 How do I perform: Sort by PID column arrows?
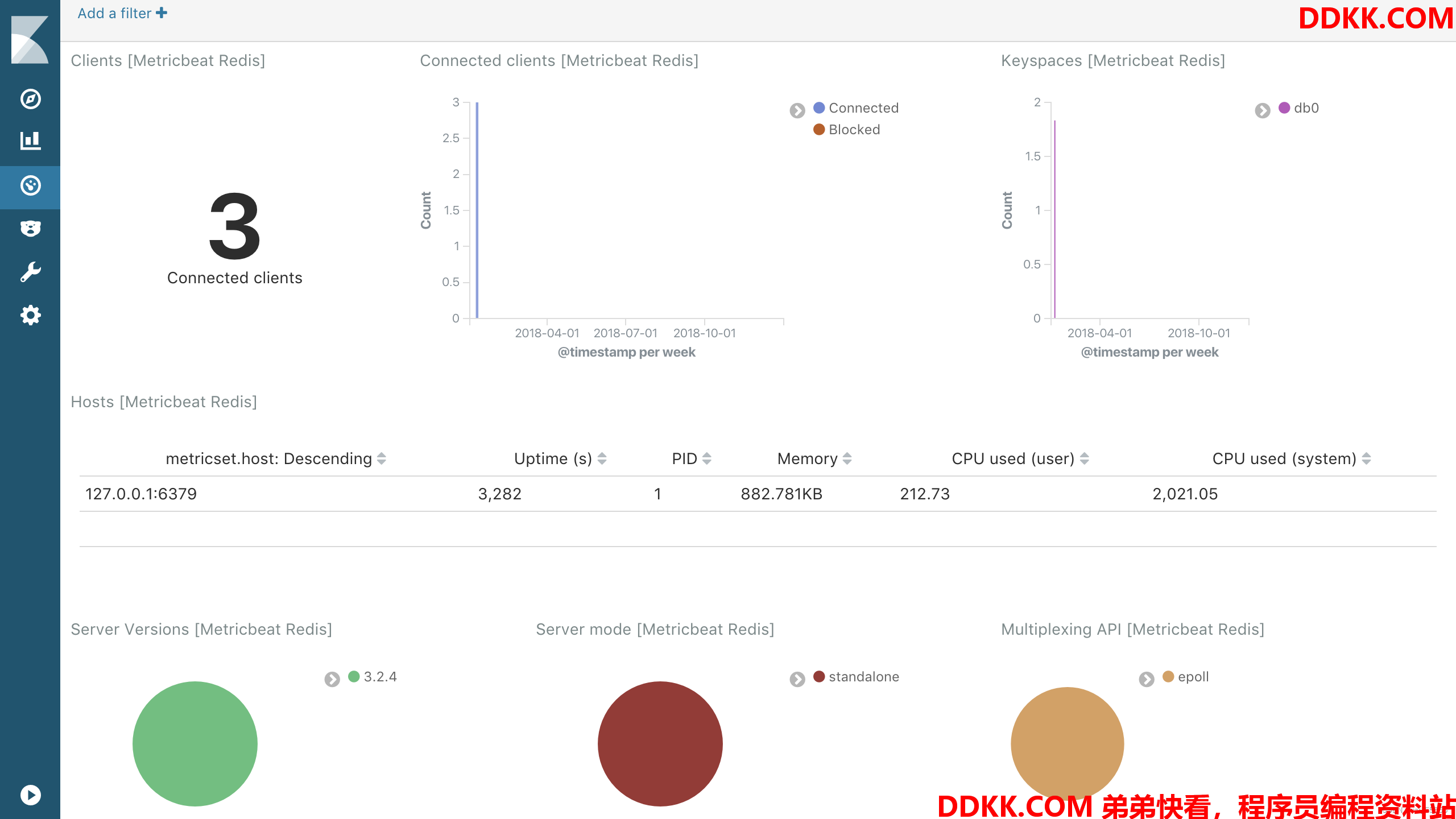(x=707, y=458)
